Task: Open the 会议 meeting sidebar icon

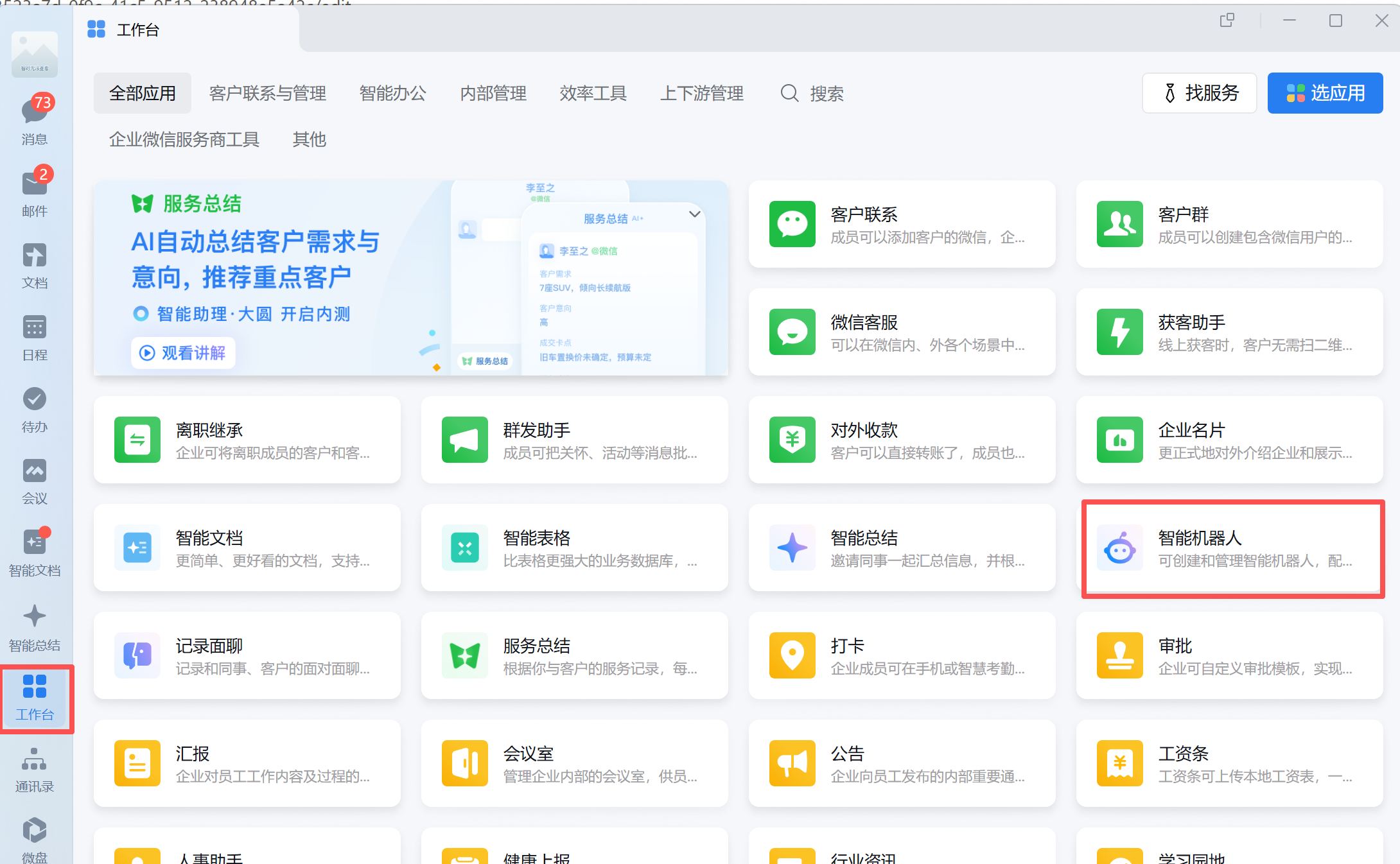Action: point(35,481)
